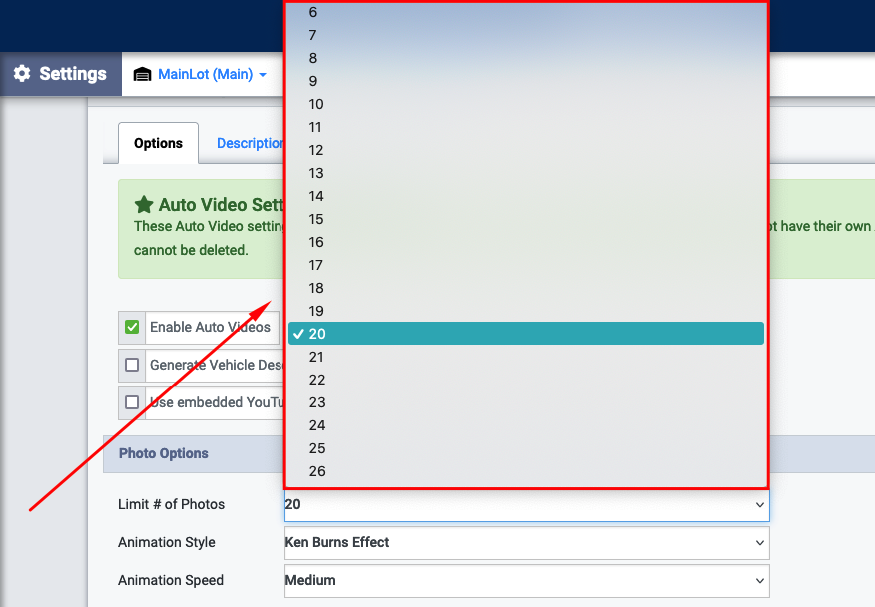
Task: Click the Animation Style label
Action: (x=167, y=542)
